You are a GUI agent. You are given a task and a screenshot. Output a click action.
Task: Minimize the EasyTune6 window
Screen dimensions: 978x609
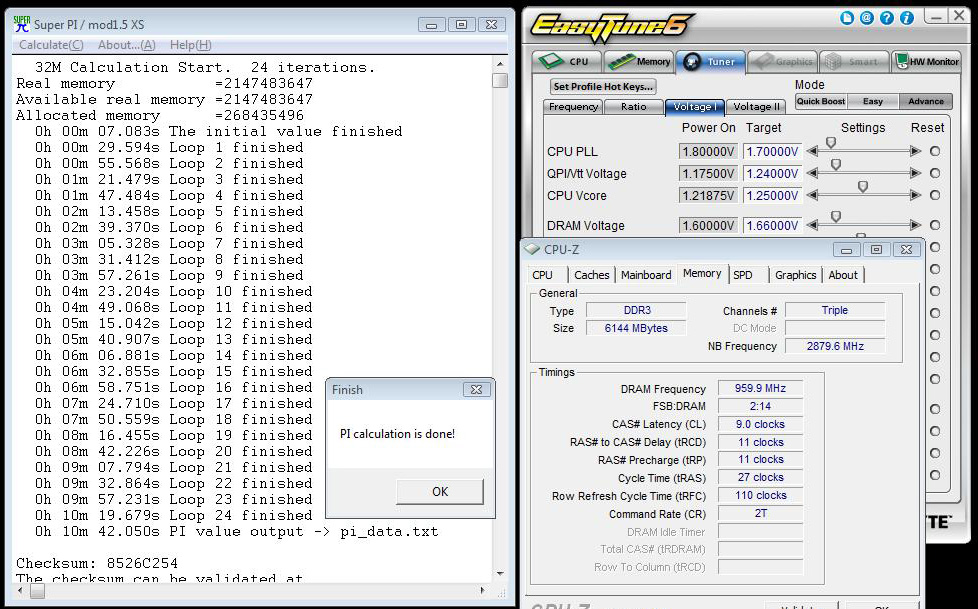click(x=935, y=16)
